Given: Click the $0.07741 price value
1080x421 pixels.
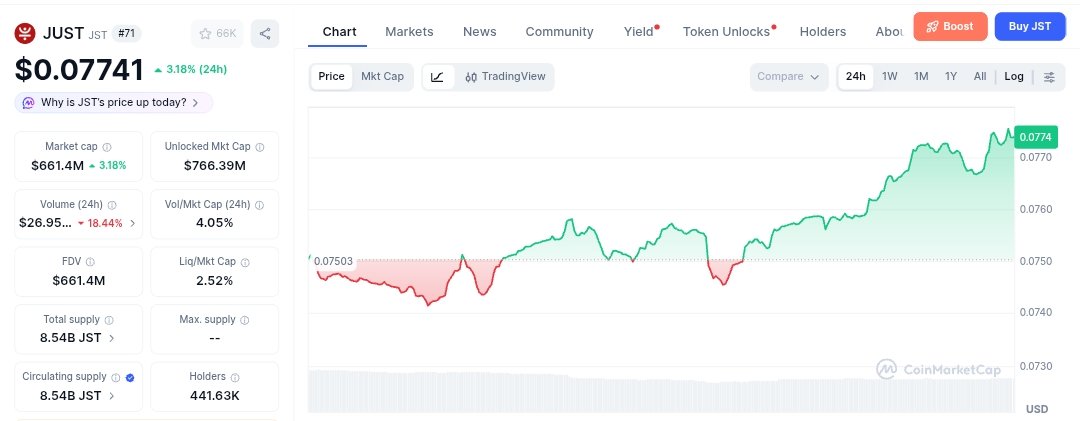Looking at the screenshot, I should tap(79, 70).
